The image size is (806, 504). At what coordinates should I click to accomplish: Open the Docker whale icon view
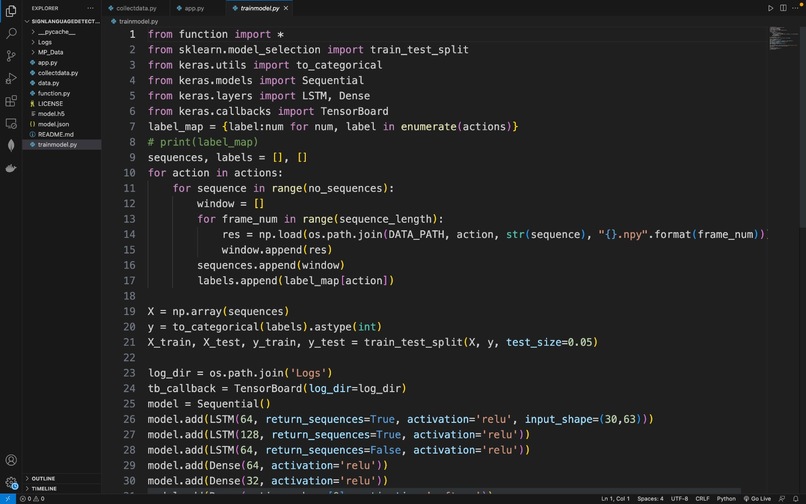tap(11, 168)
